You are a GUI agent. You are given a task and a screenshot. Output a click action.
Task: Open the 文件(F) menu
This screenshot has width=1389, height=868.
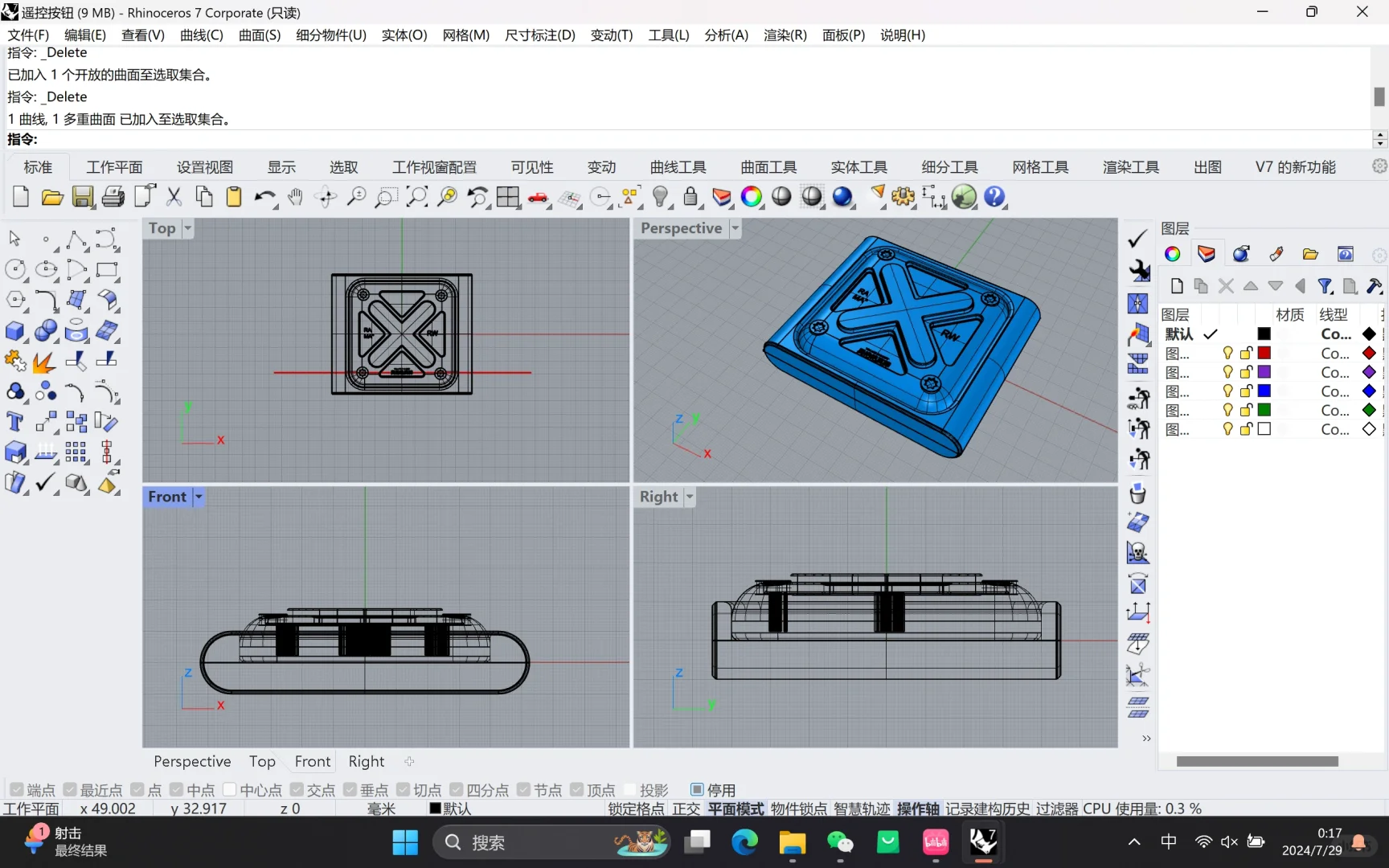click(28, 35)
